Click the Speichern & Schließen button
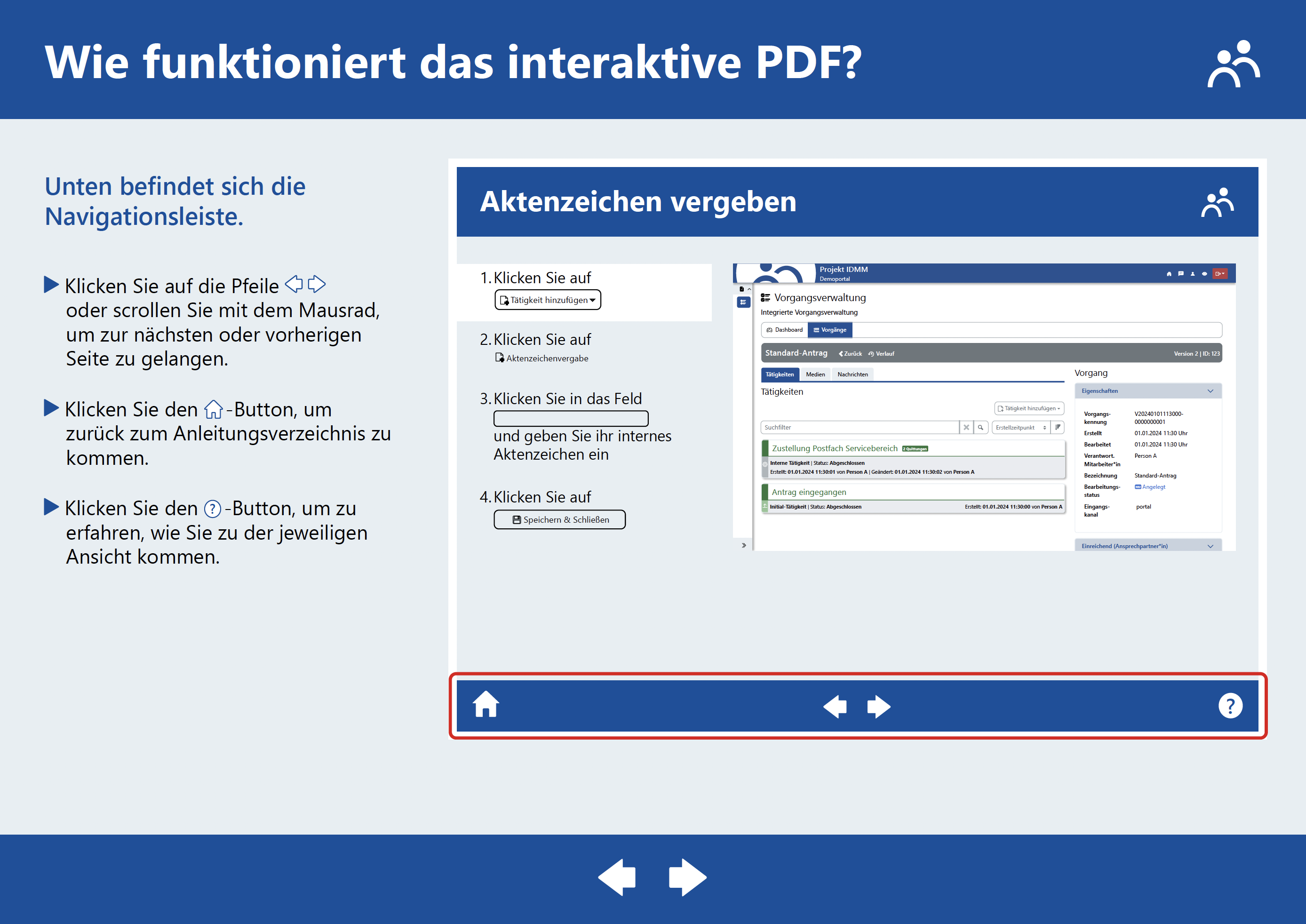The image size is (1306, 924). (560, 519)
